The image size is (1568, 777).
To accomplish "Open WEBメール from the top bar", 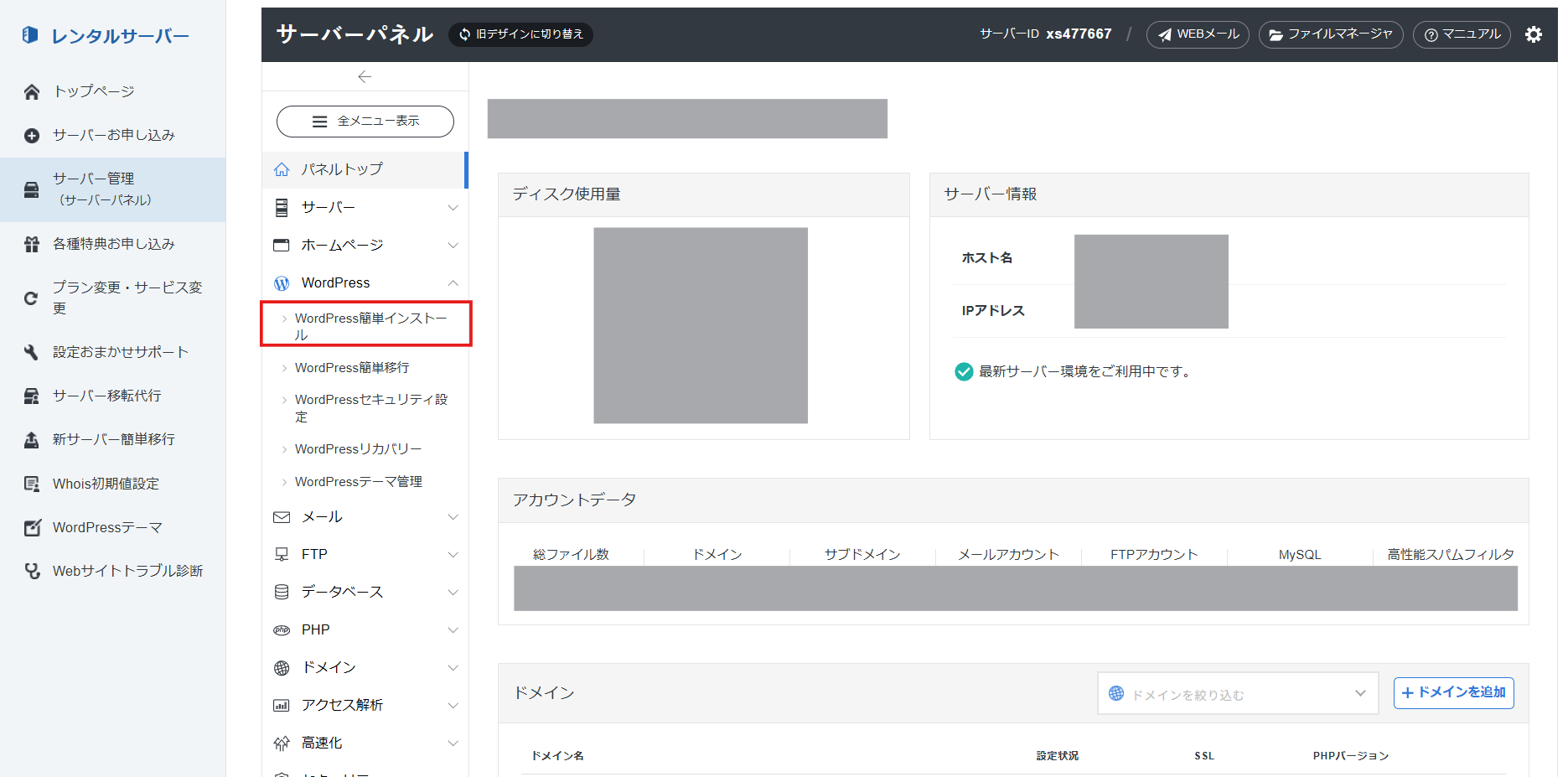I will point(1198,34).
